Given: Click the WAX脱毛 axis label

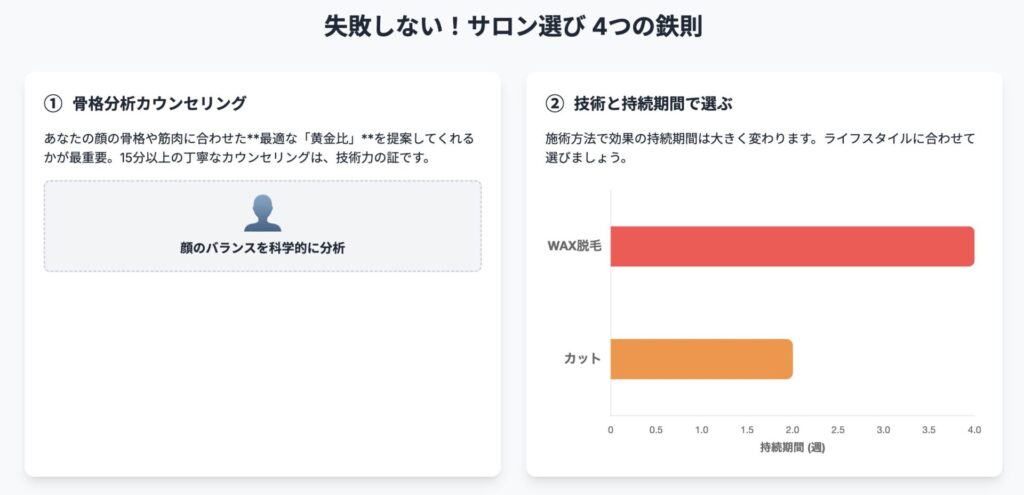Looking at the screenshot, I should coord(573,246).
